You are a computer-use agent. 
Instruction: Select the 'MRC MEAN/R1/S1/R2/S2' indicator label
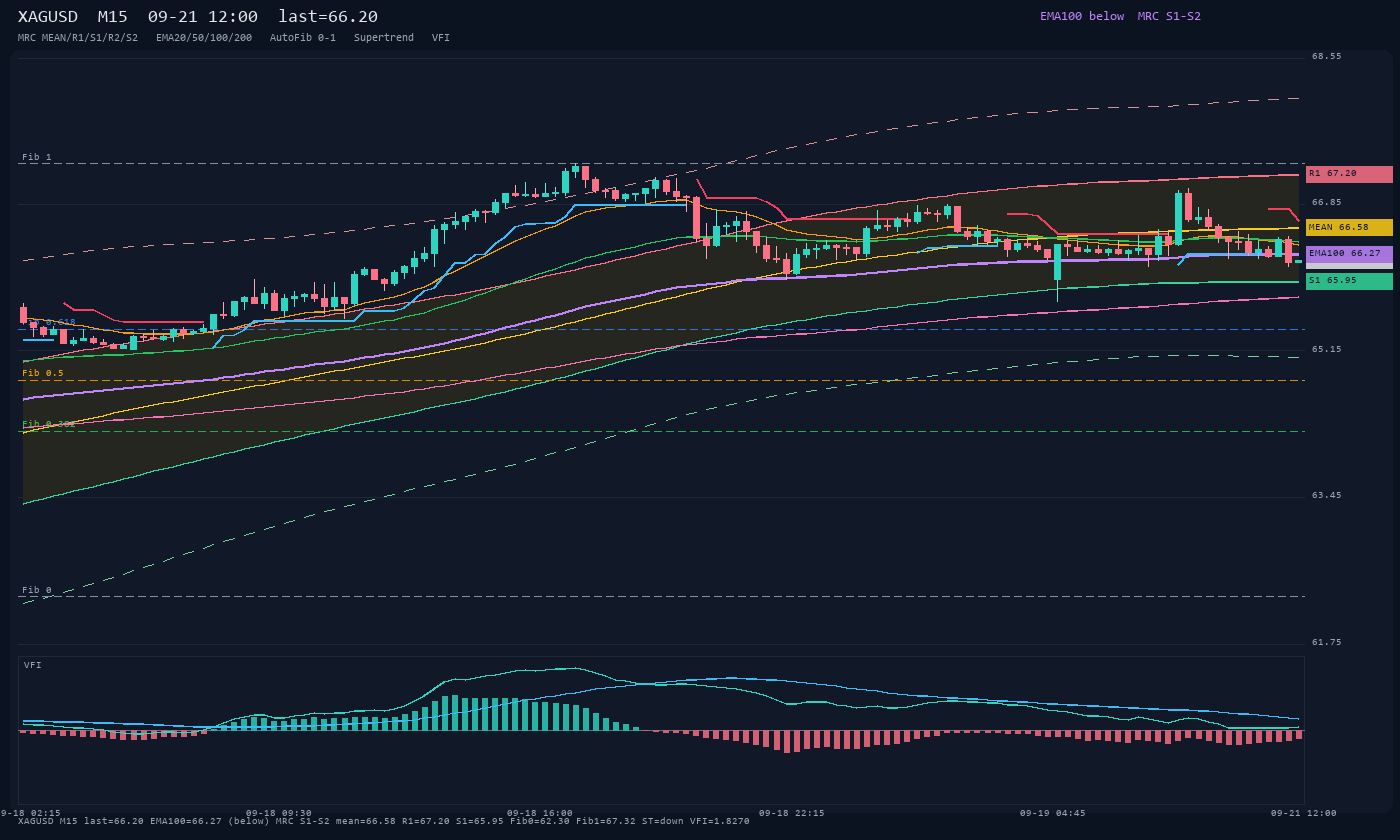pos(78,38)
